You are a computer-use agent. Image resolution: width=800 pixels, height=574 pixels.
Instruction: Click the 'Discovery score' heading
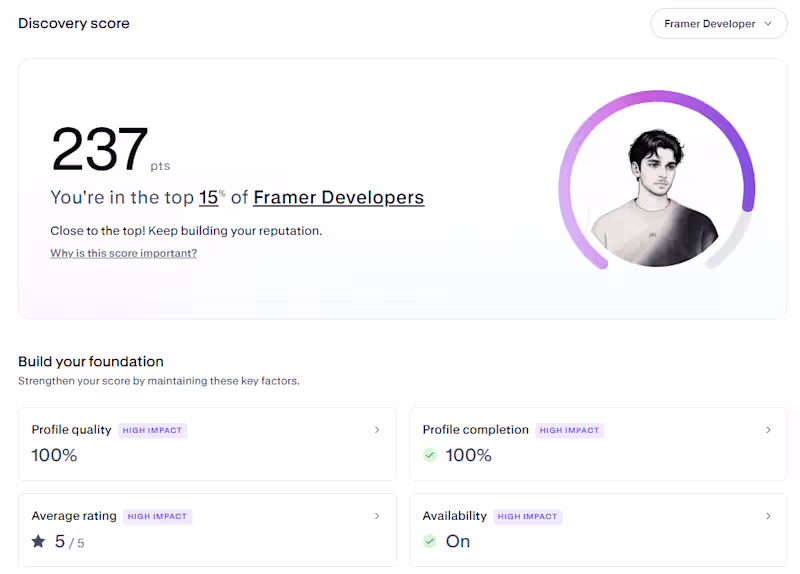pyautogui.click(x=74, y=23)
